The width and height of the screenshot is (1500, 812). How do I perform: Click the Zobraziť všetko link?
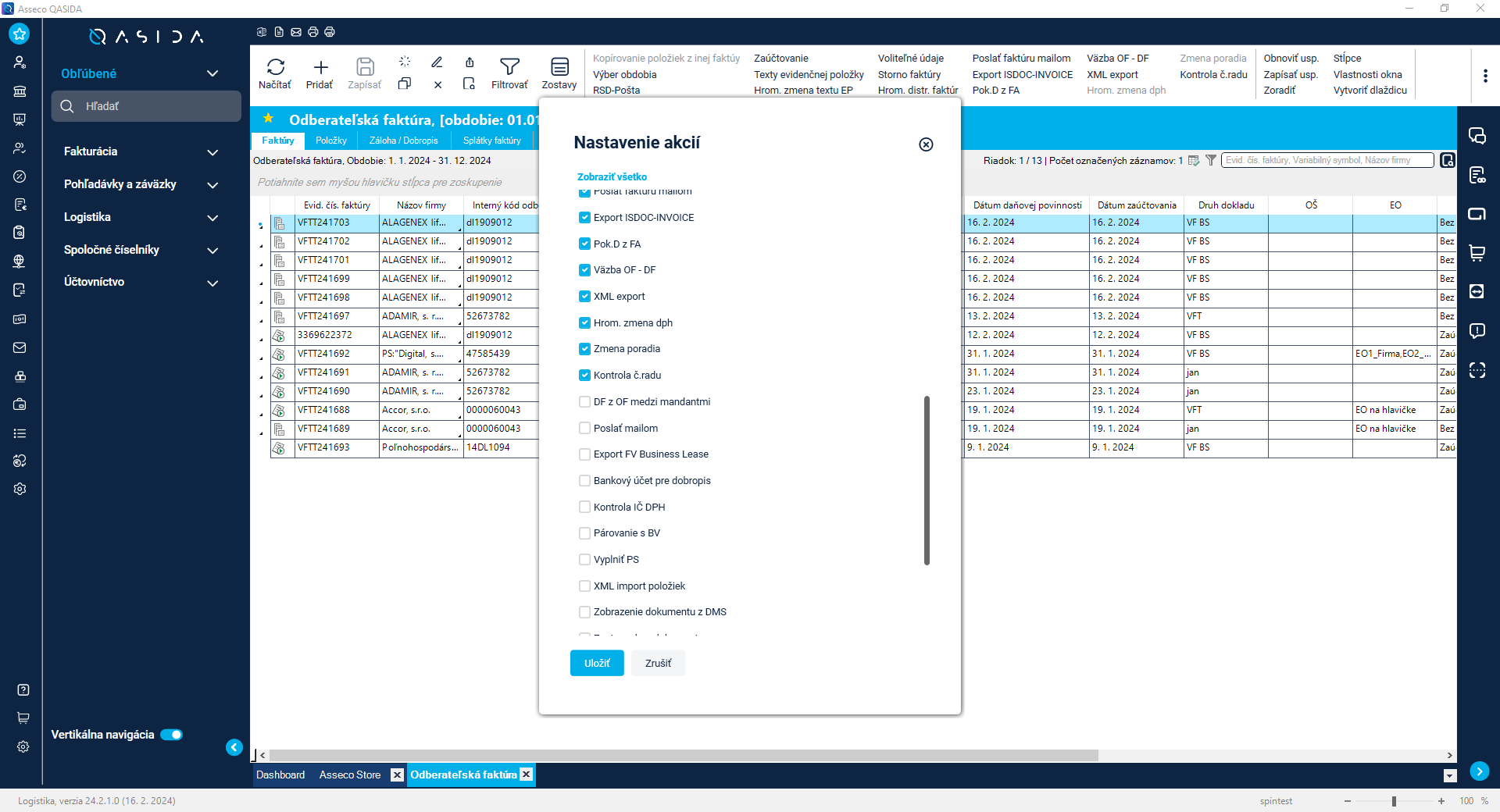pyautogui.click(x=612, y=176)
